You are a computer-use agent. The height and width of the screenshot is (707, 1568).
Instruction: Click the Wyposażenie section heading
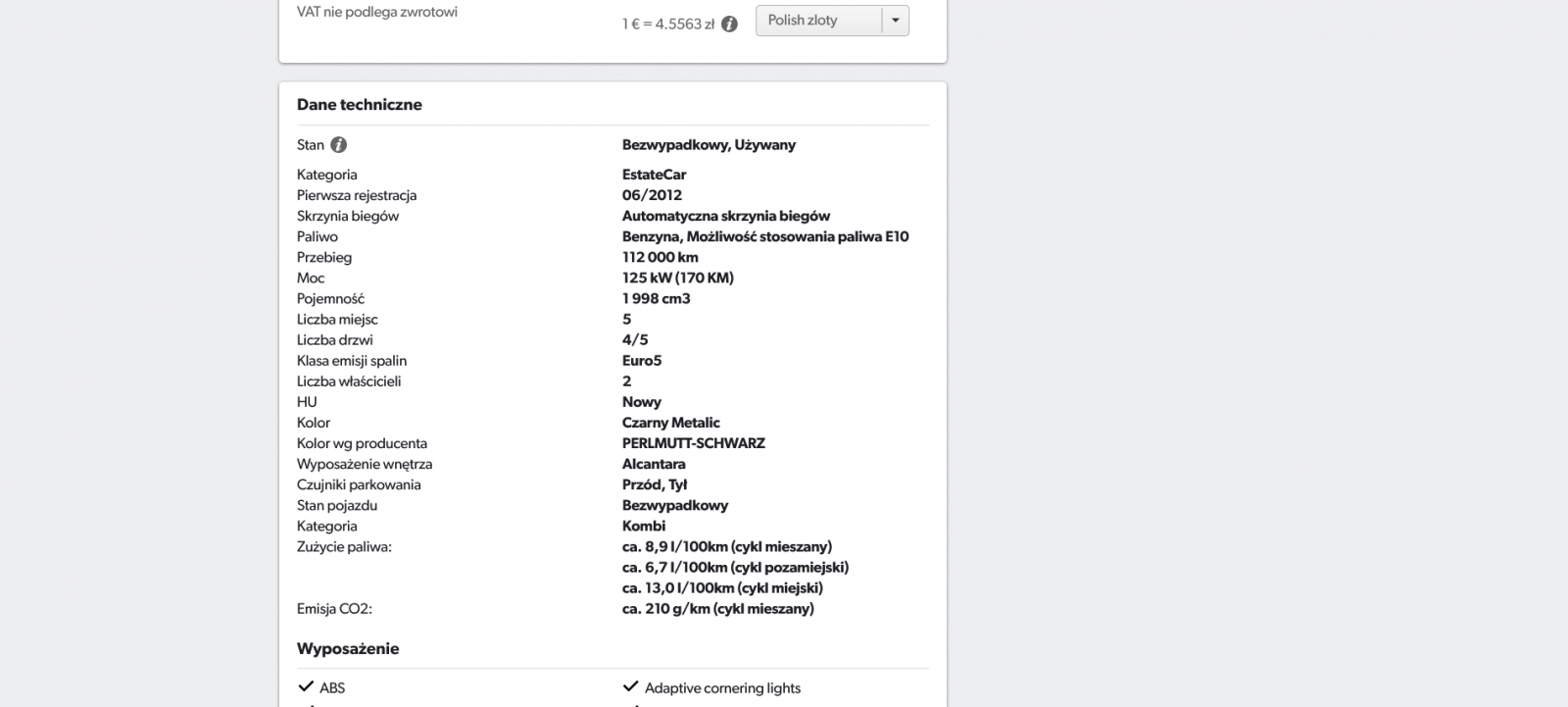348,649
